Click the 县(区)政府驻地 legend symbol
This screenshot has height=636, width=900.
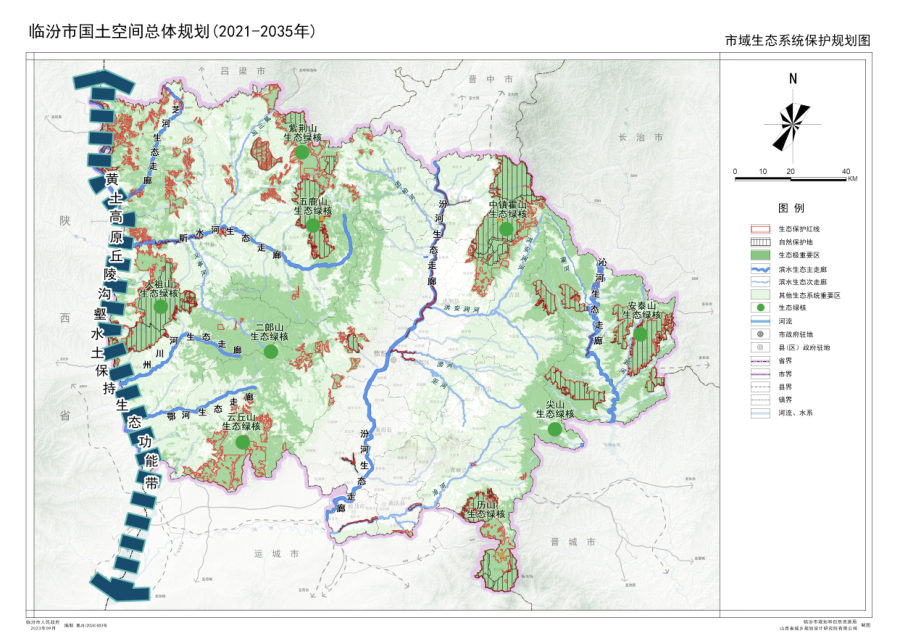pyautogui.click(x=761, y=347)
